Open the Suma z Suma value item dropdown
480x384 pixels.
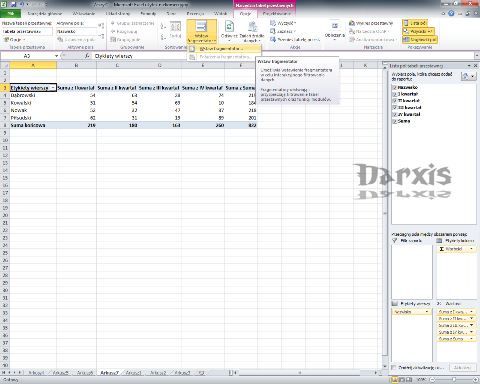(471, 339)
